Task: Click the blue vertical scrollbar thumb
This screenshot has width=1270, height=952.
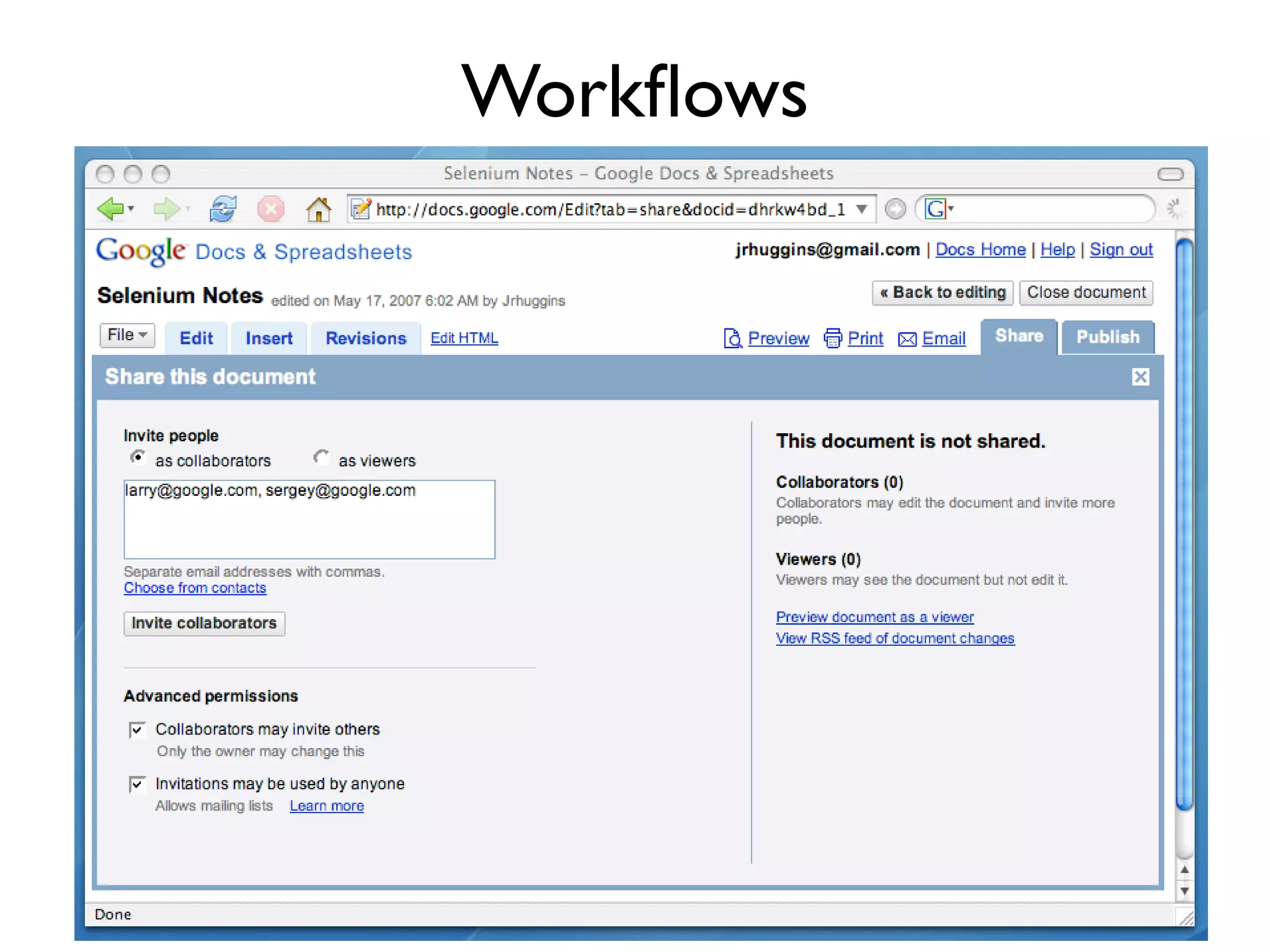Action: click(x=1184, y=524)
